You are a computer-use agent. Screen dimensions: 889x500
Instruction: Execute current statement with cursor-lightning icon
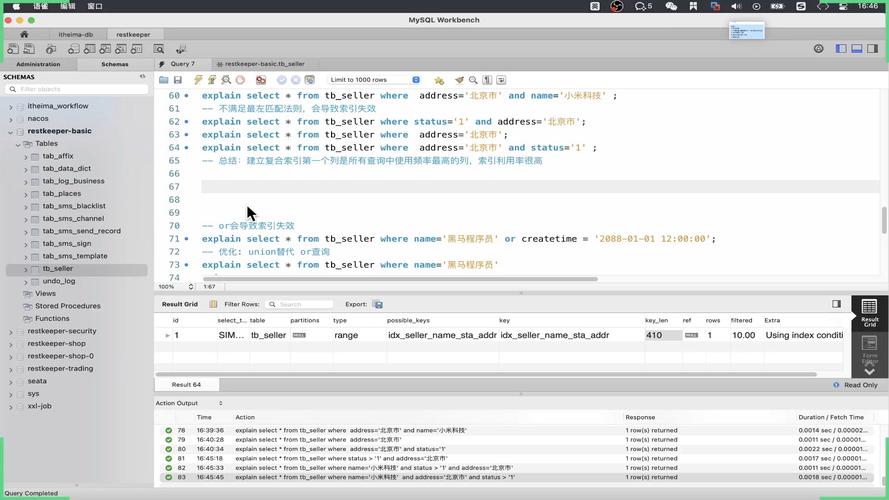pyautogui.click(x=212, y=80)
